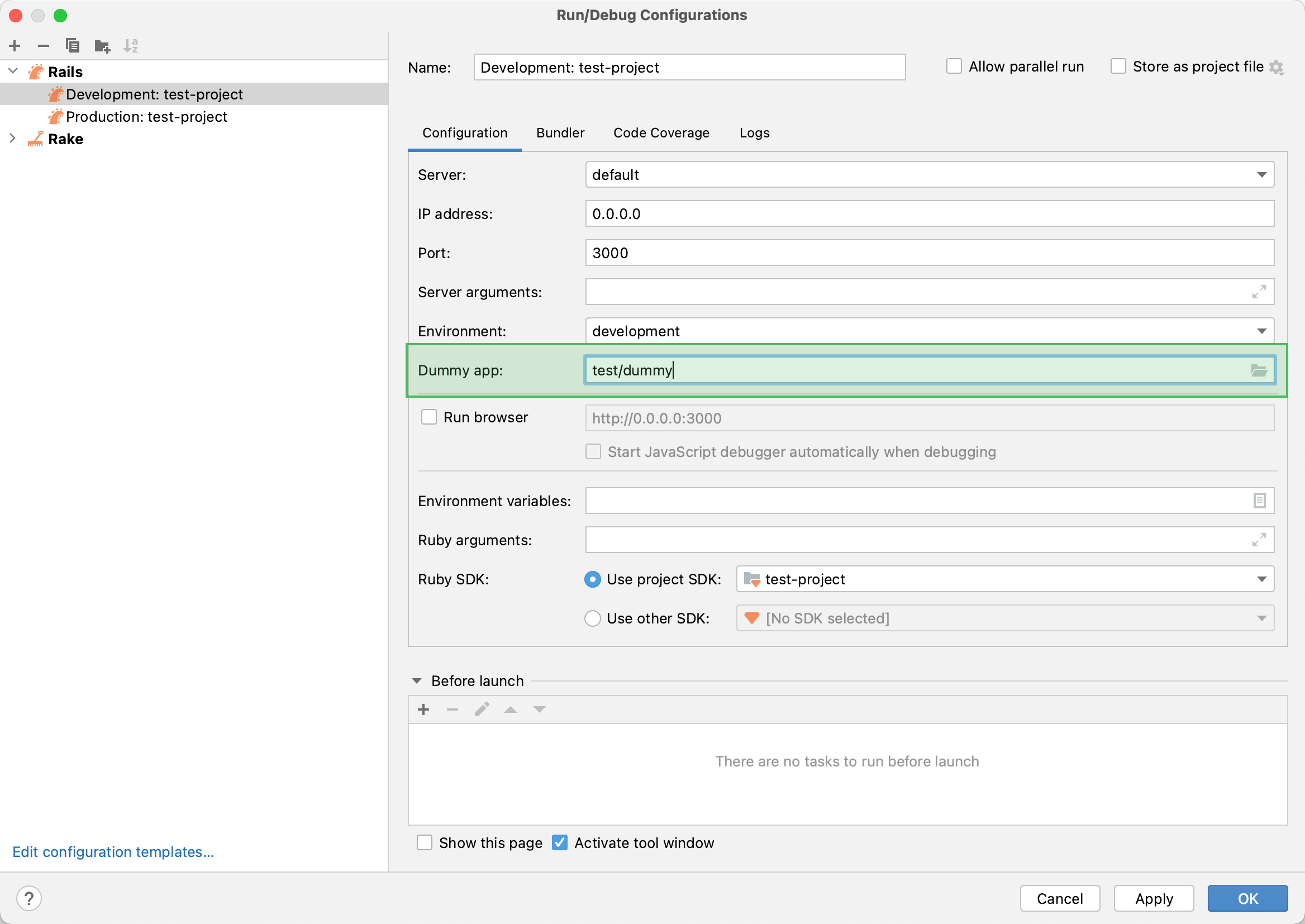Open the Code Coverage tab

[661, 132]
